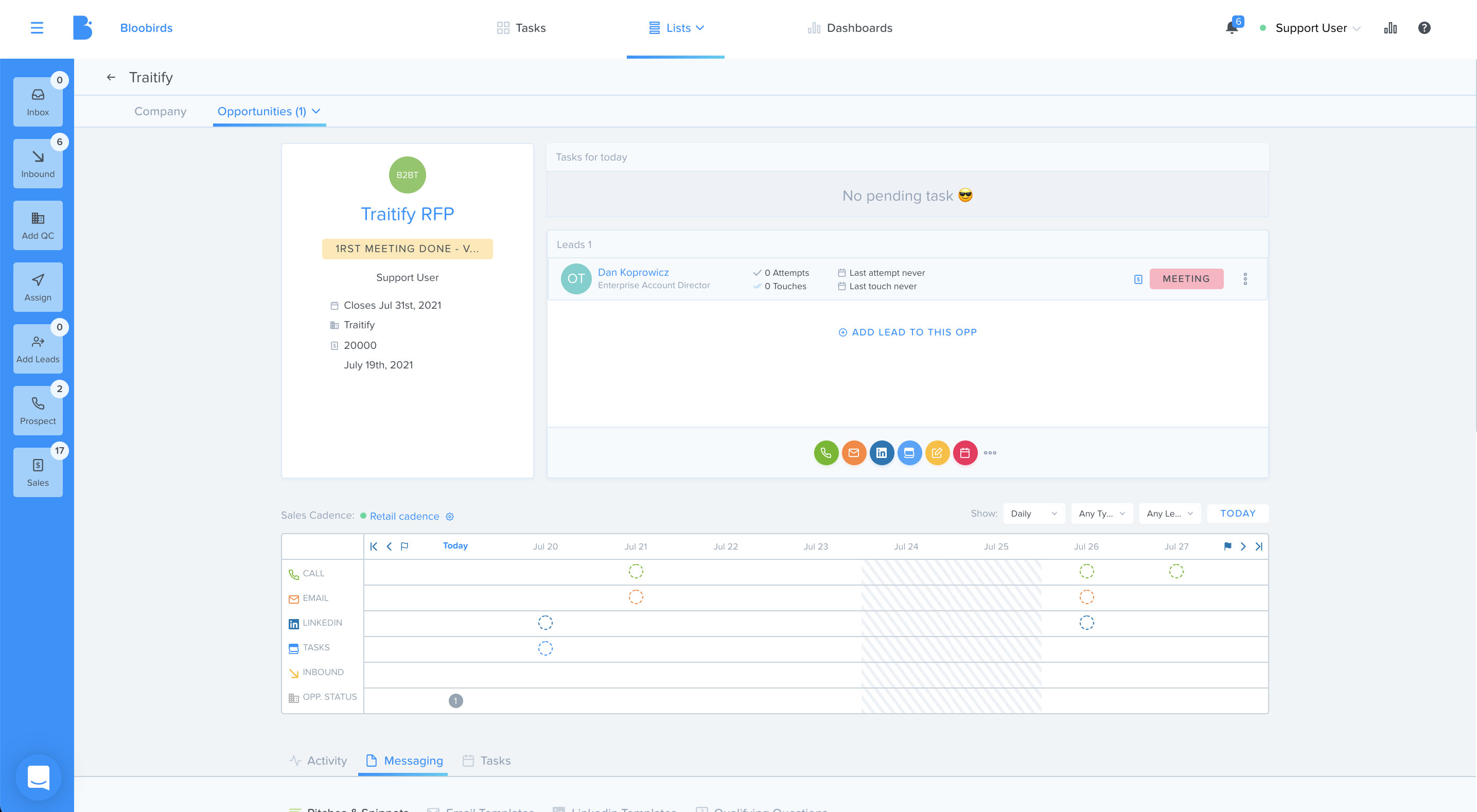Viewport: 1477px width, 812px height.
Task: Go to next dates in cadence timeline
Action: pos(1243,546)
